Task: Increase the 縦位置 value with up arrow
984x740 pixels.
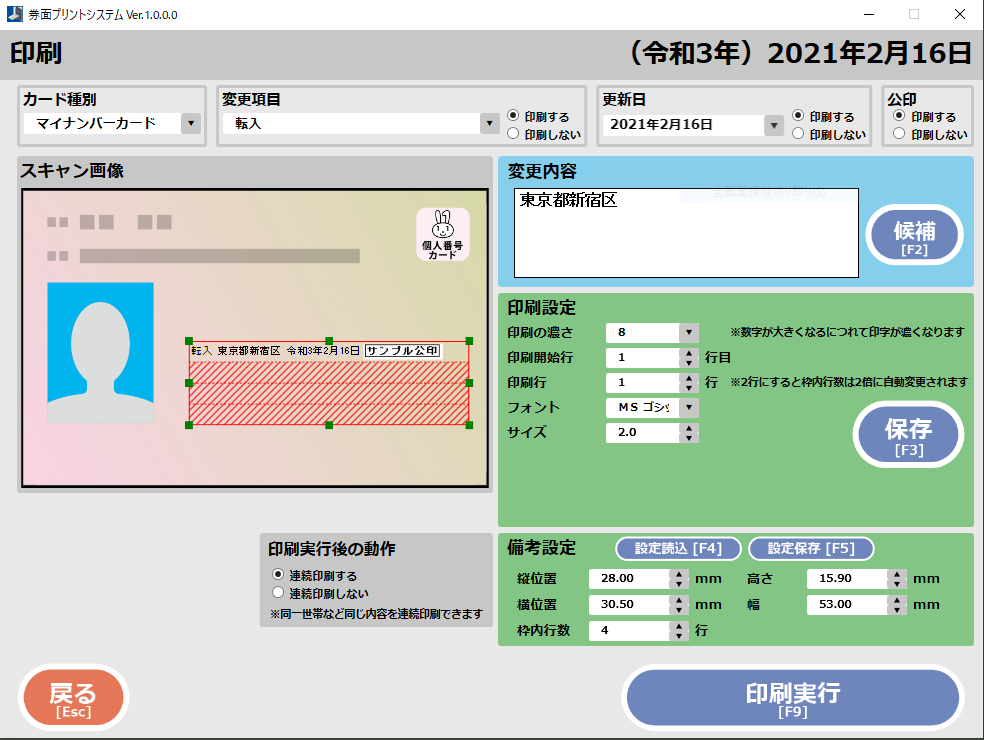Action: click(677, 574)
